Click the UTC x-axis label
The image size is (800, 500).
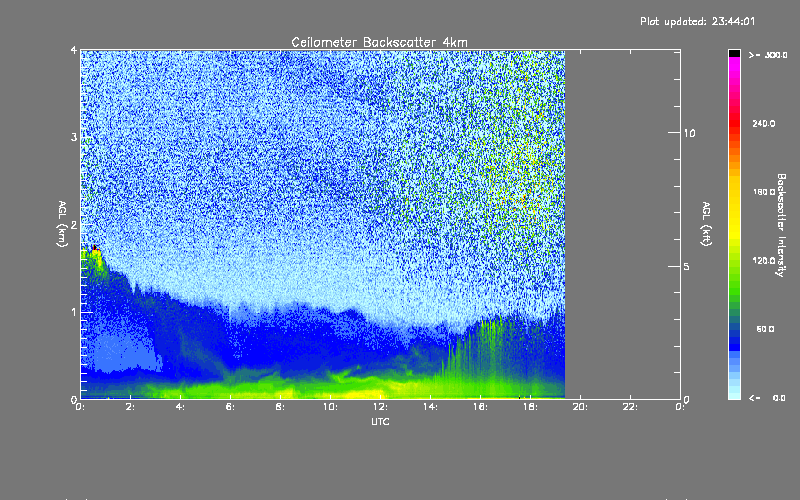click(x=380, y=421)
